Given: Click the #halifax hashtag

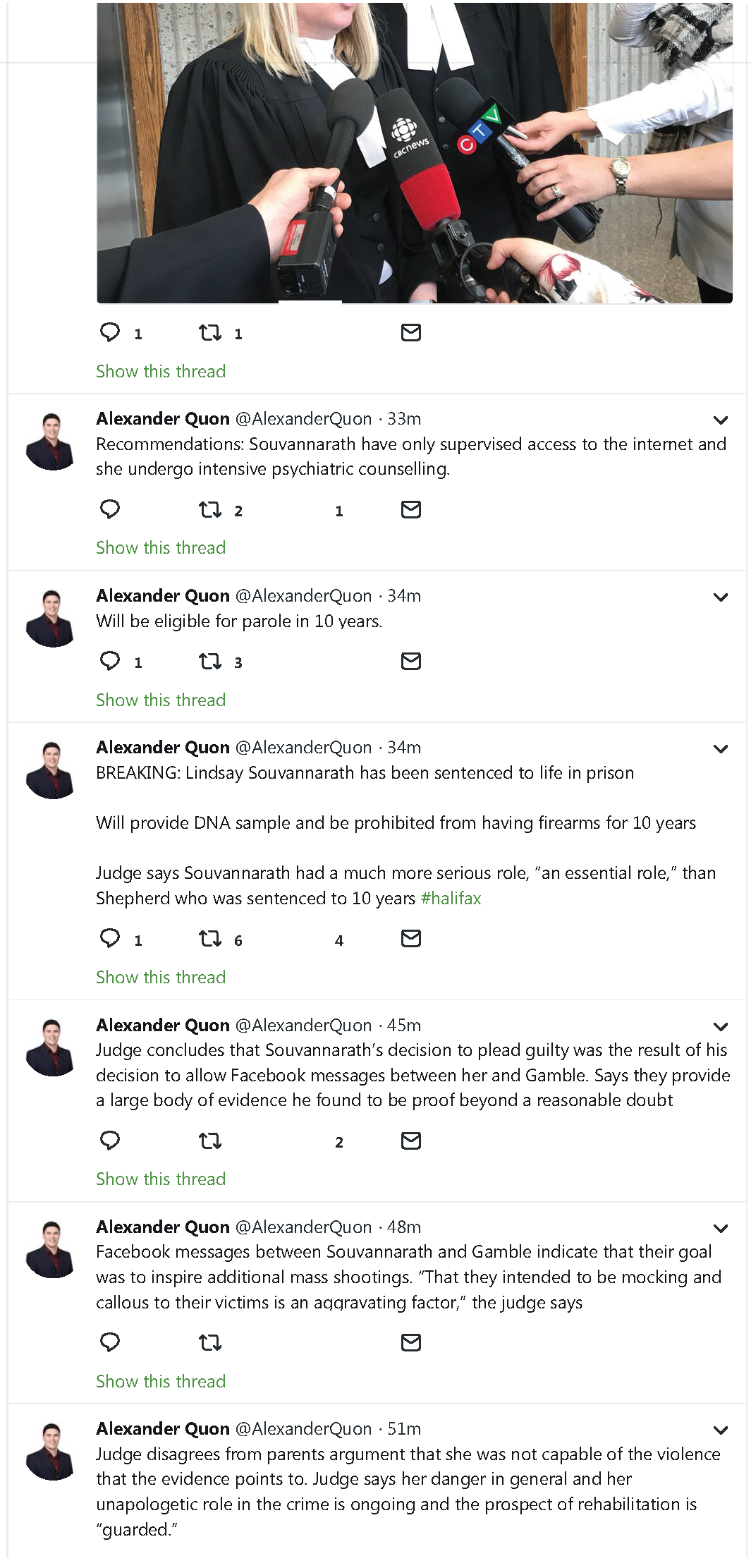Looking at the screenshot, I should (x=451, y=898).
